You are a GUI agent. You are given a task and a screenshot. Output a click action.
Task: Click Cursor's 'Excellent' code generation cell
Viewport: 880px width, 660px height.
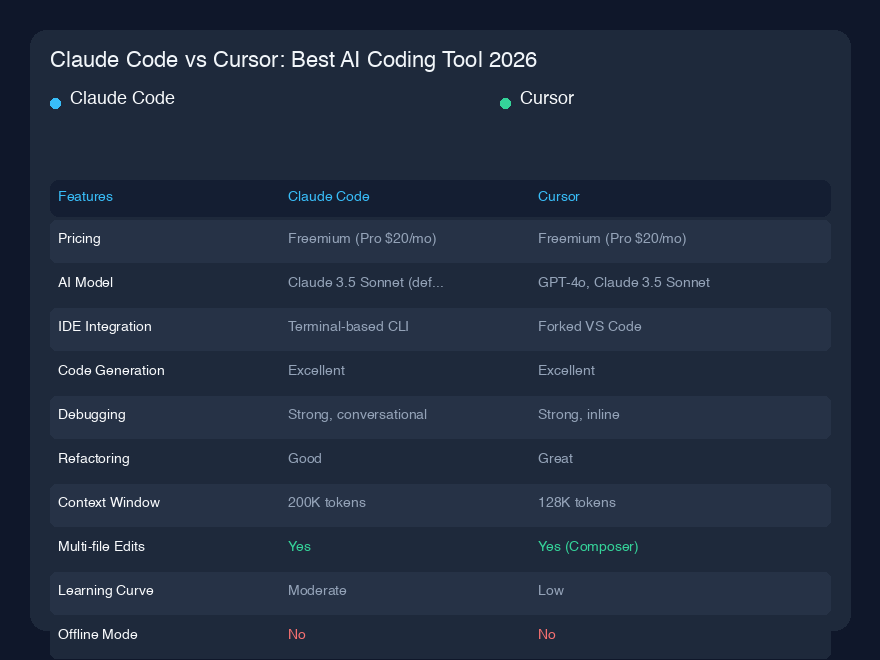(x=566, y=370)
